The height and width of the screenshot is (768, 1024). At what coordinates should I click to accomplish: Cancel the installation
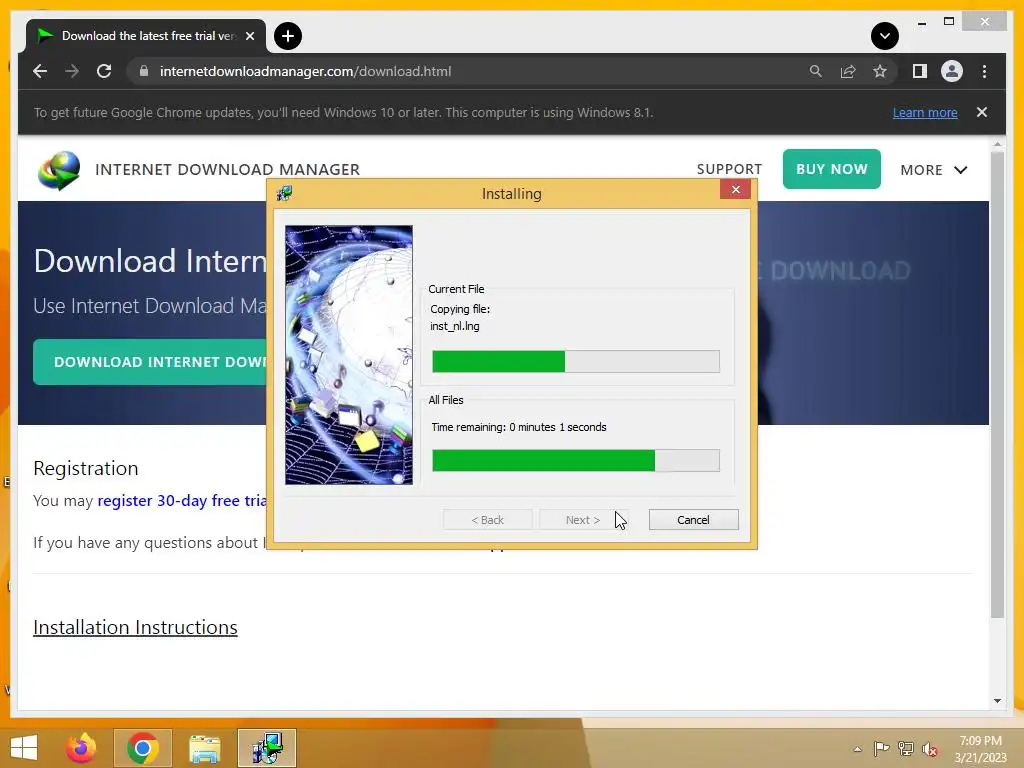coord(693,520)
